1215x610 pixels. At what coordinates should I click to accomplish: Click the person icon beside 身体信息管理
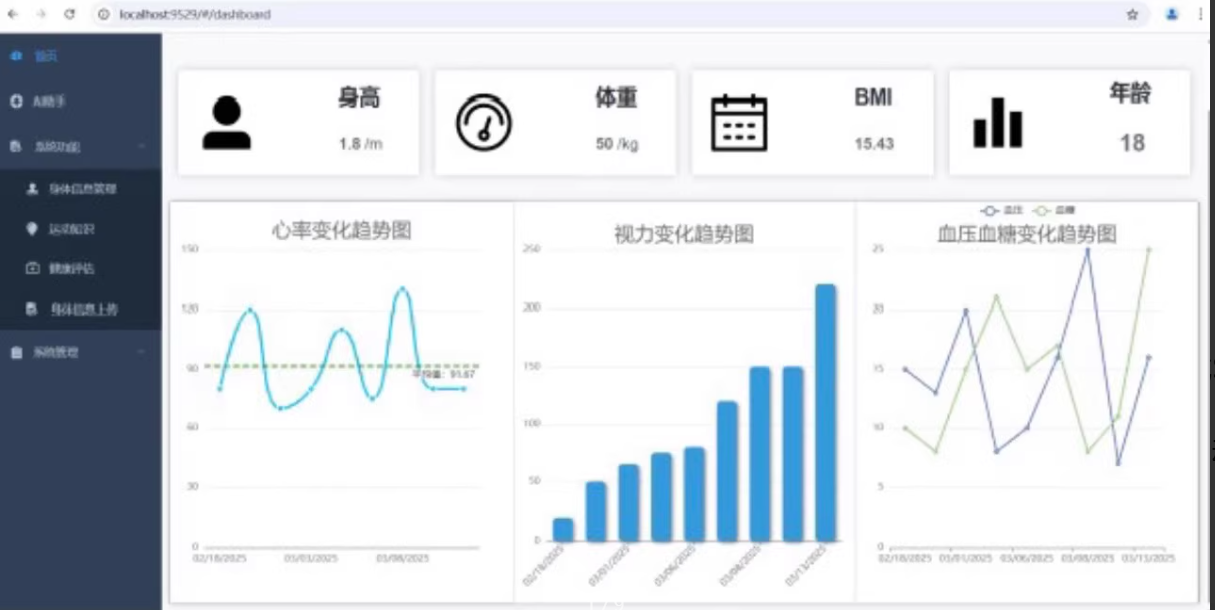[32, 188]
